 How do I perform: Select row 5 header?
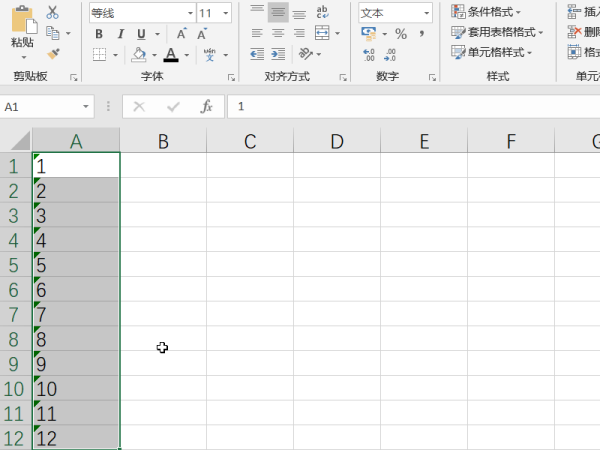click(x=16, y=264)
